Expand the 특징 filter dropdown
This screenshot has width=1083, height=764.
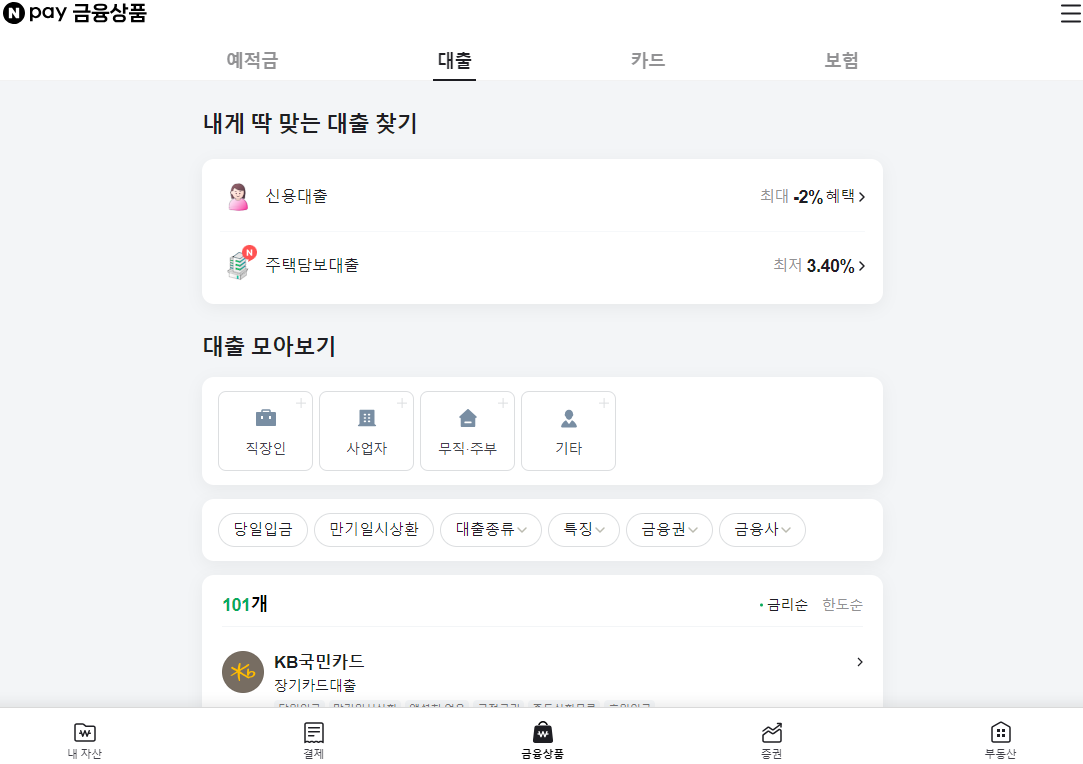click(583, 530)
